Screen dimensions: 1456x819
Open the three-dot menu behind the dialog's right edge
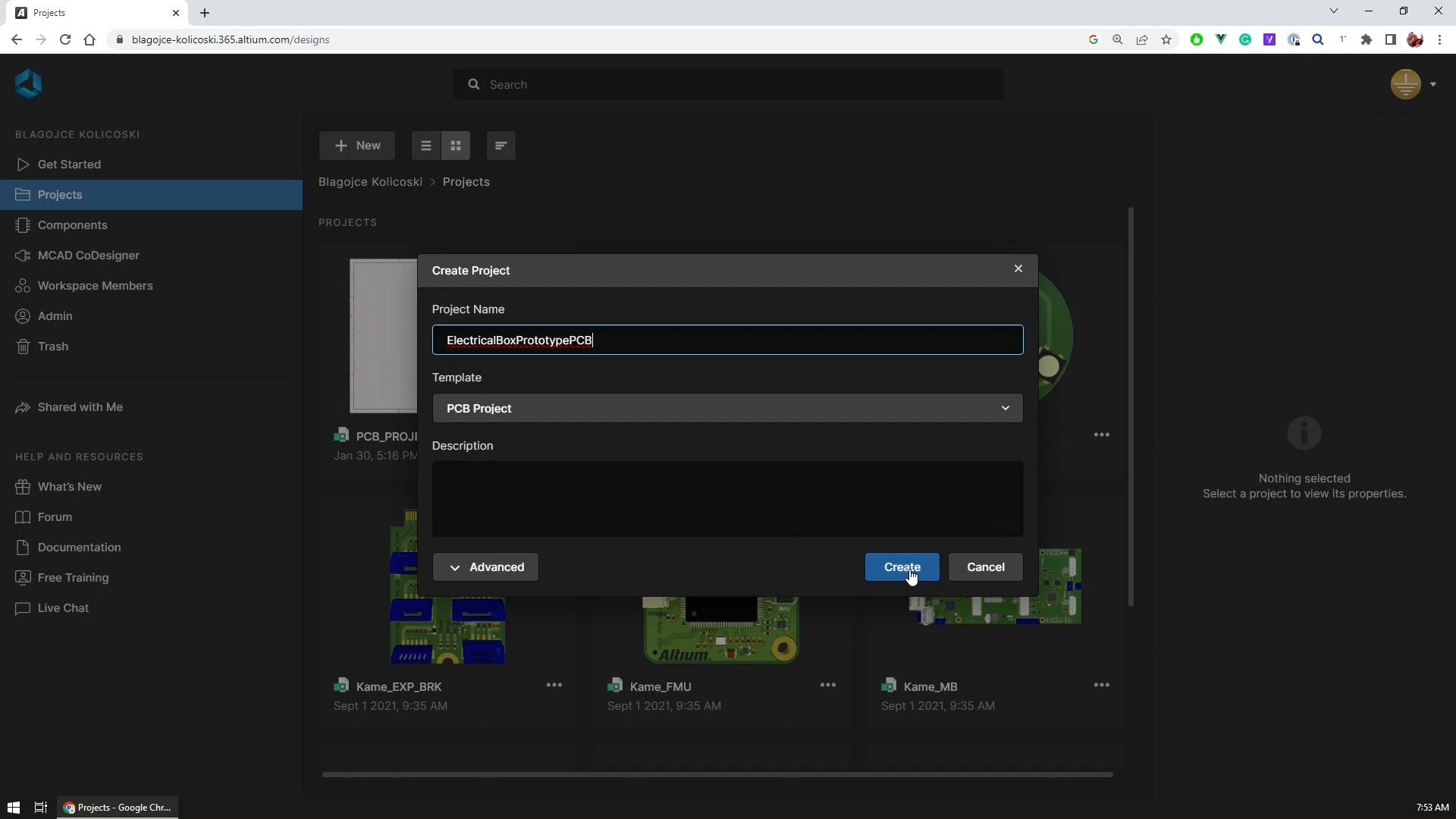(1102, 435)
